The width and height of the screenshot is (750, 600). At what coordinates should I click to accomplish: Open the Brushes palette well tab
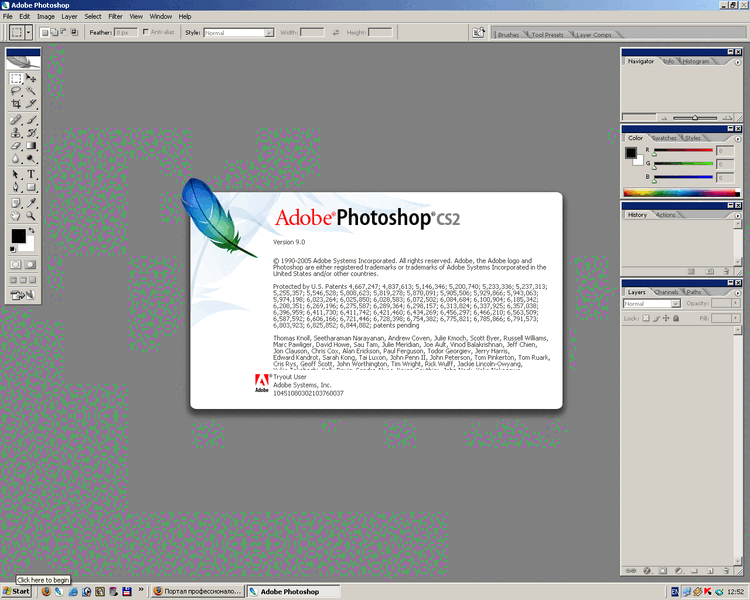coord(508,34)
